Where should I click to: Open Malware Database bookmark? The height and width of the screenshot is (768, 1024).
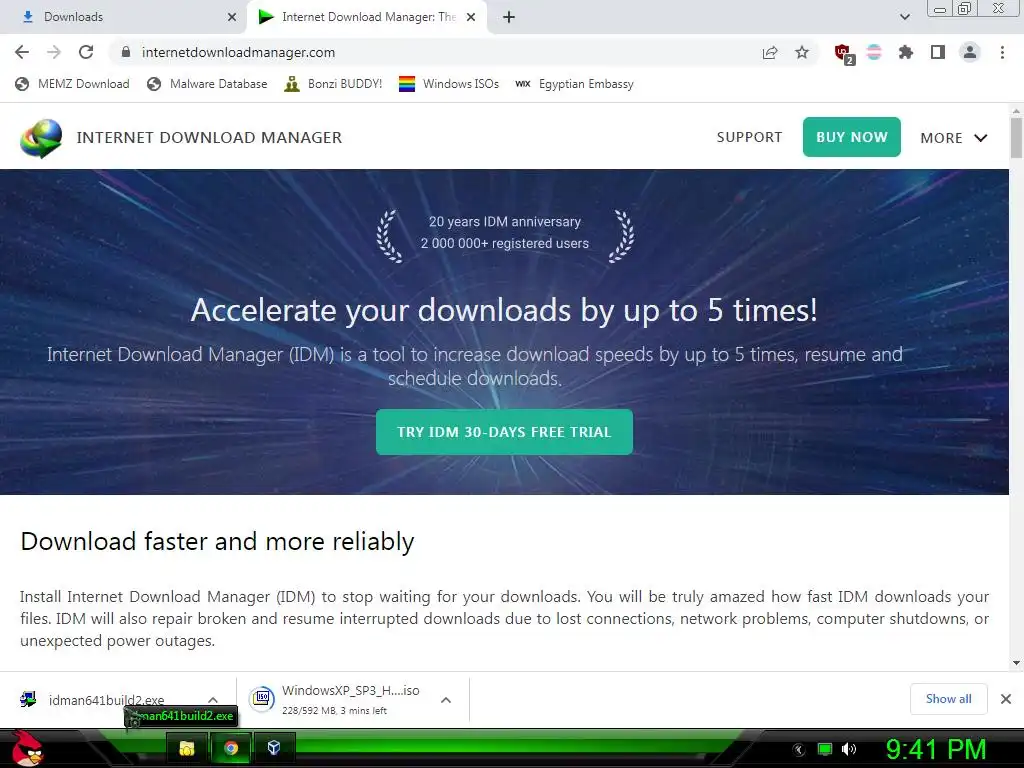207,84
